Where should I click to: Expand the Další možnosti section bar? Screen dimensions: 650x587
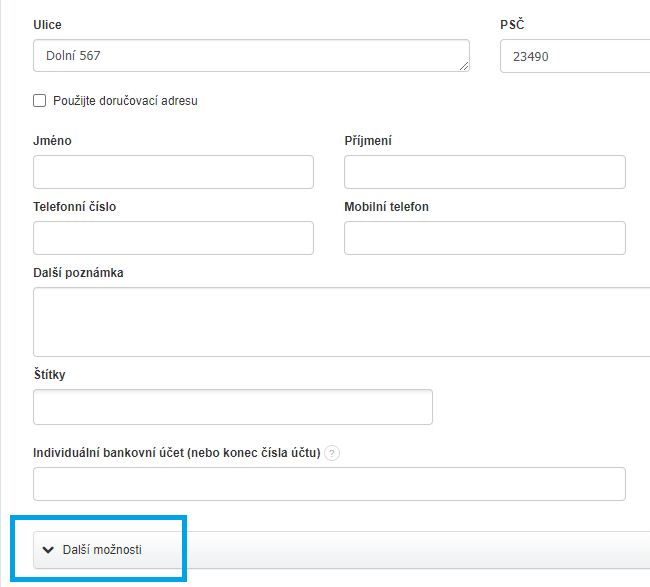click(340, 549)
